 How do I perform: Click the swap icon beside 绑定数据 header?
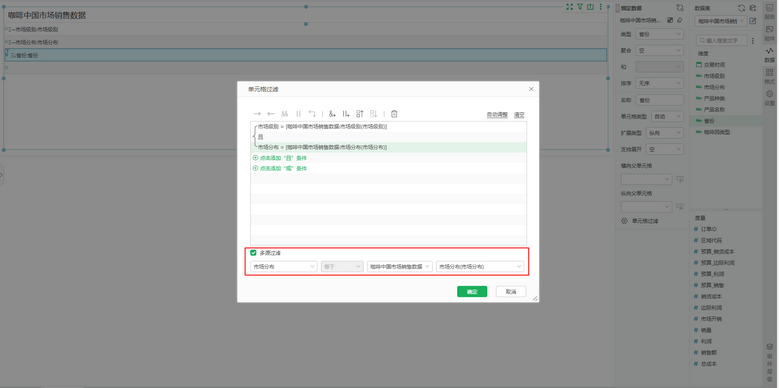coord(680,8)
